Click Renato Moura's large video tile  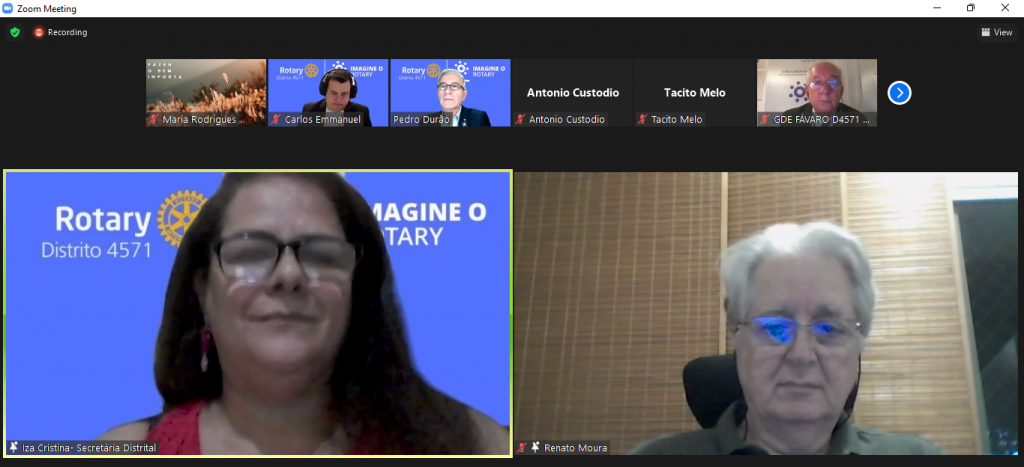click(x=766, y=310)
